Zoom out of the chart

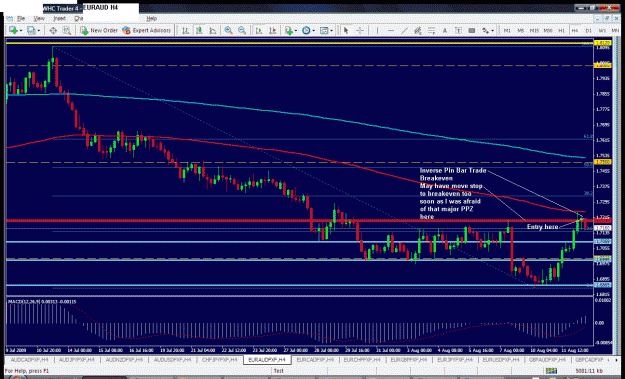(242, 30)
